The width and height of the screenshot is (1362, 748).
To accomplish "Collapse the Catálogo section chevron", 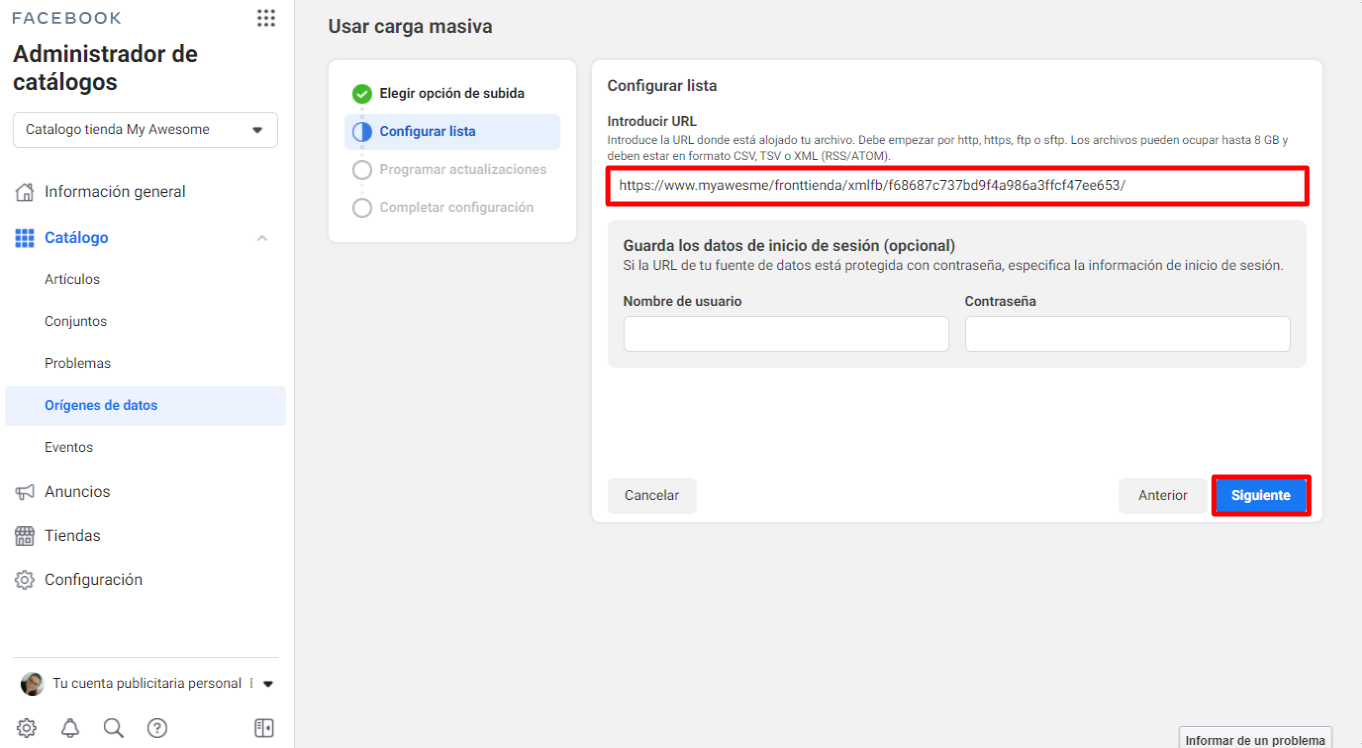I will (x=262, y=238).
